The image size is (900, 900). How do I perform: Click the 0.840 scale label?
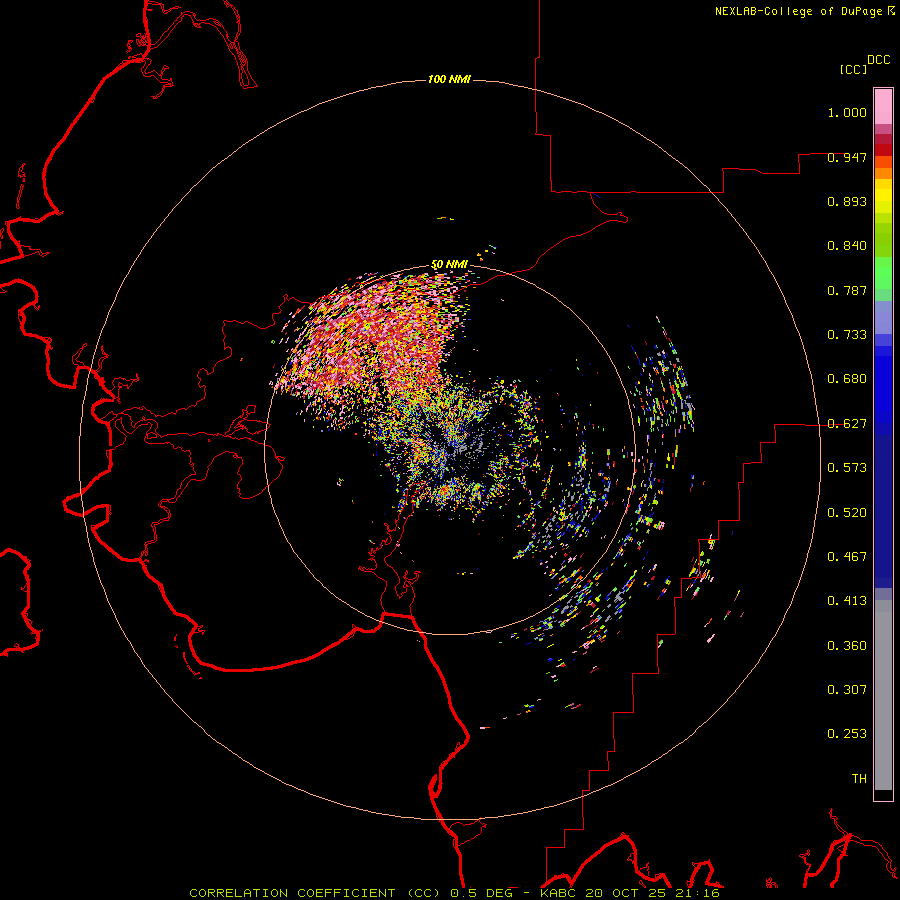pos(847,246)
